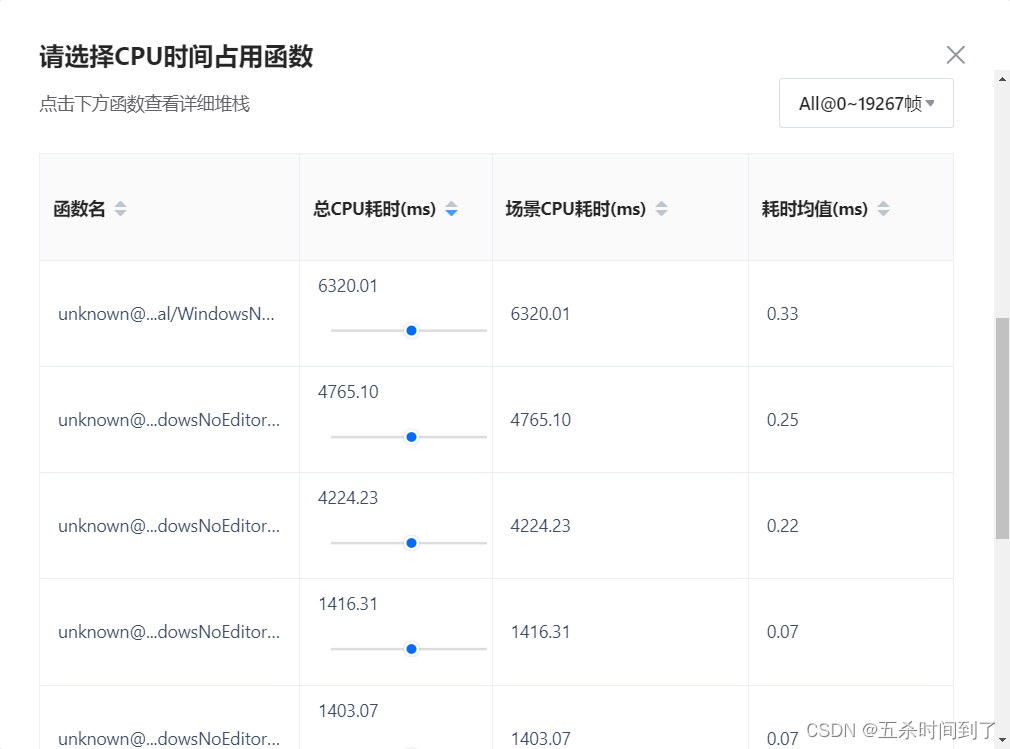Sort 耗时均值(ms) descending

point(884,213)
